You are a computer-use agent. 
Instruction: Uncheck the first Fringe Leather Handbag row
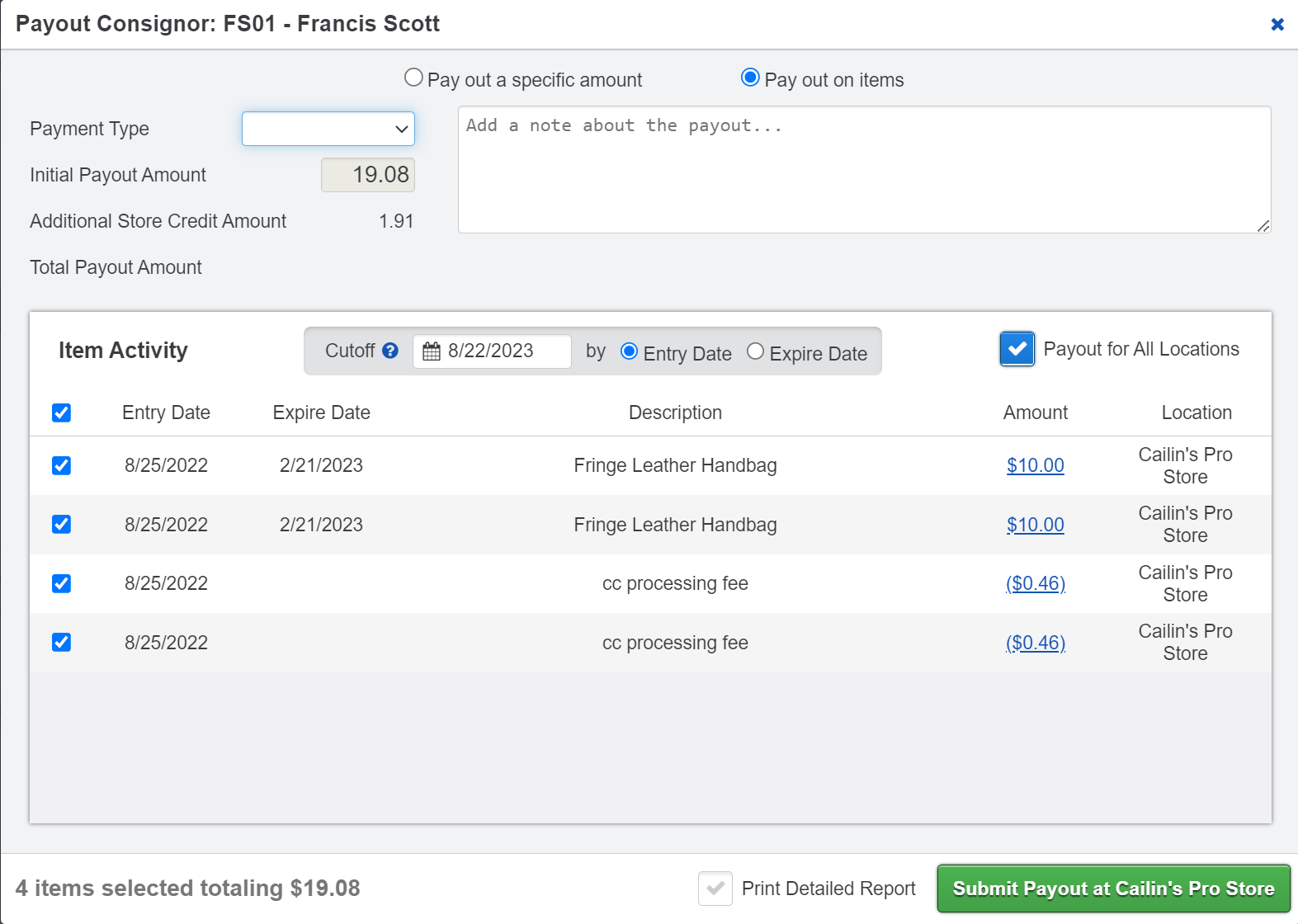tap(61, 465)
